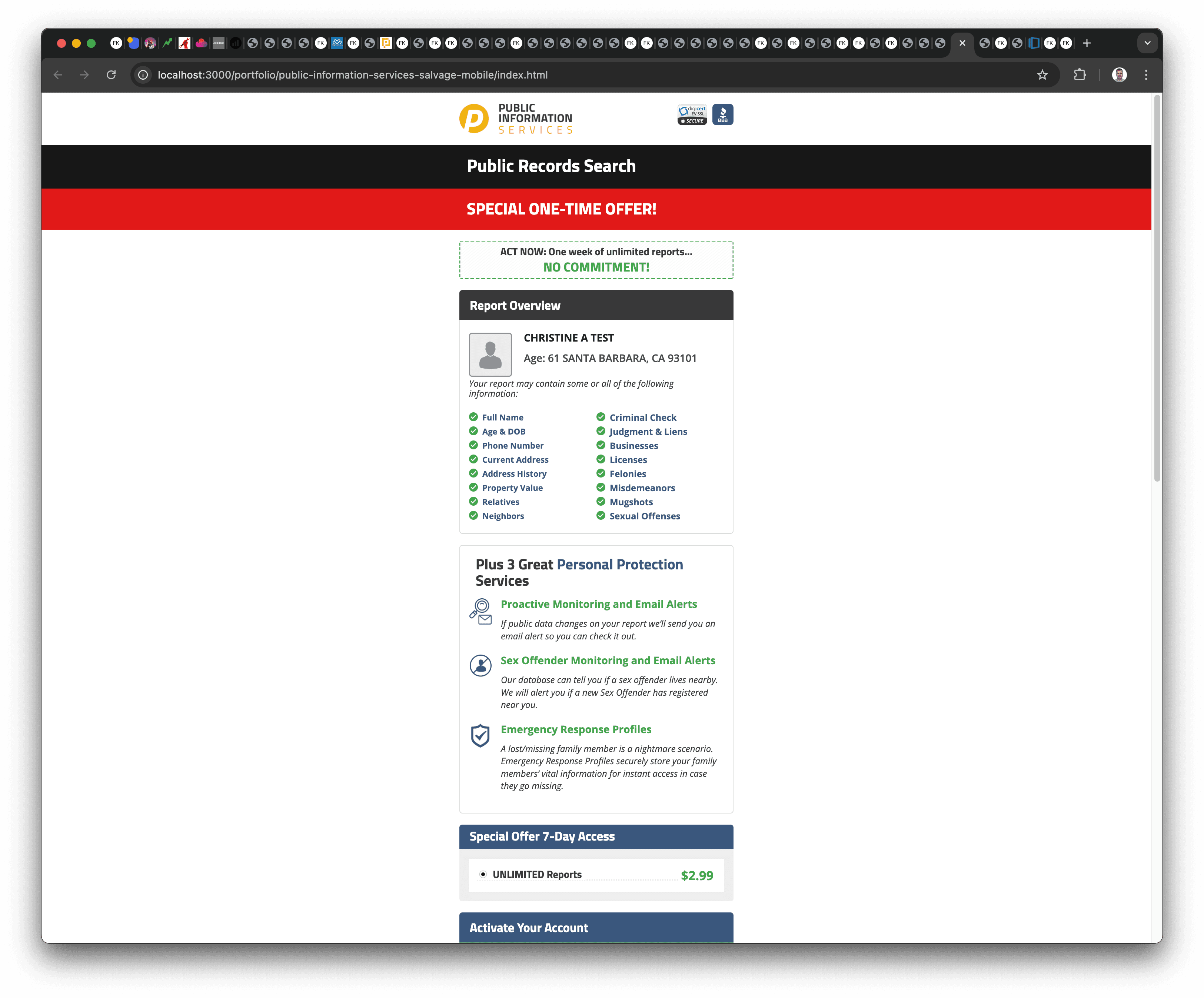Click the Businesses list item
The image size is (1204, 998).
633,445
